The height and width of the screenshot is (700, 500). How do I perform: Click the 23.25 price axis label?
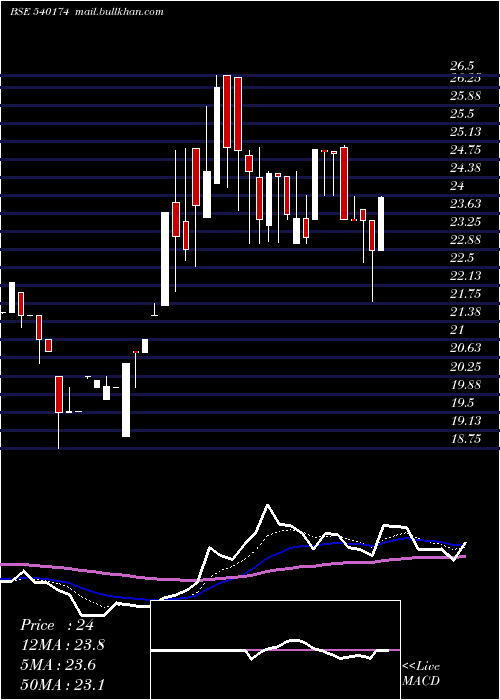click(x=465, y=222)
